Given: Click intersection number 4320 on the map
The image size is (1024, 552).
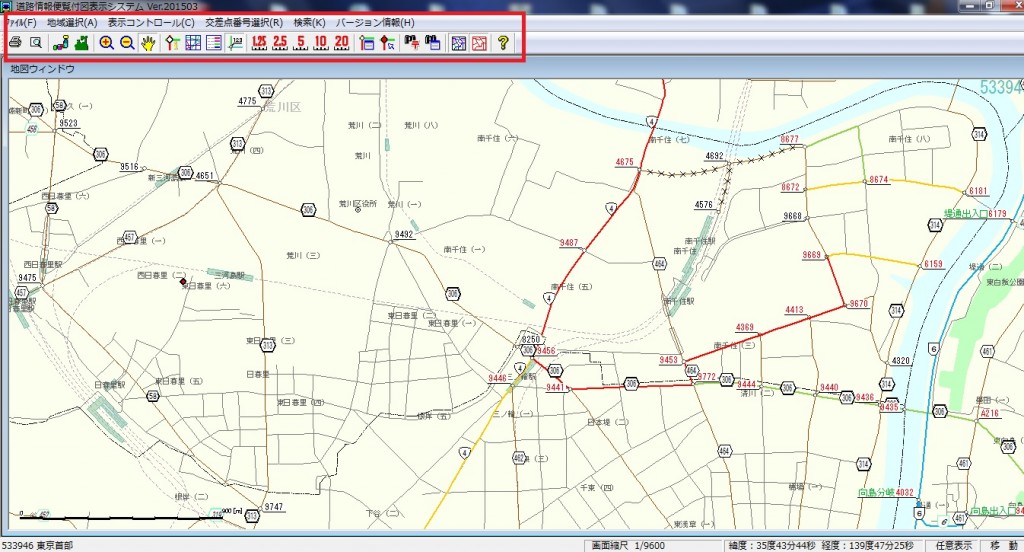Looking at the screenshot, I should click(x=901, y=361).
